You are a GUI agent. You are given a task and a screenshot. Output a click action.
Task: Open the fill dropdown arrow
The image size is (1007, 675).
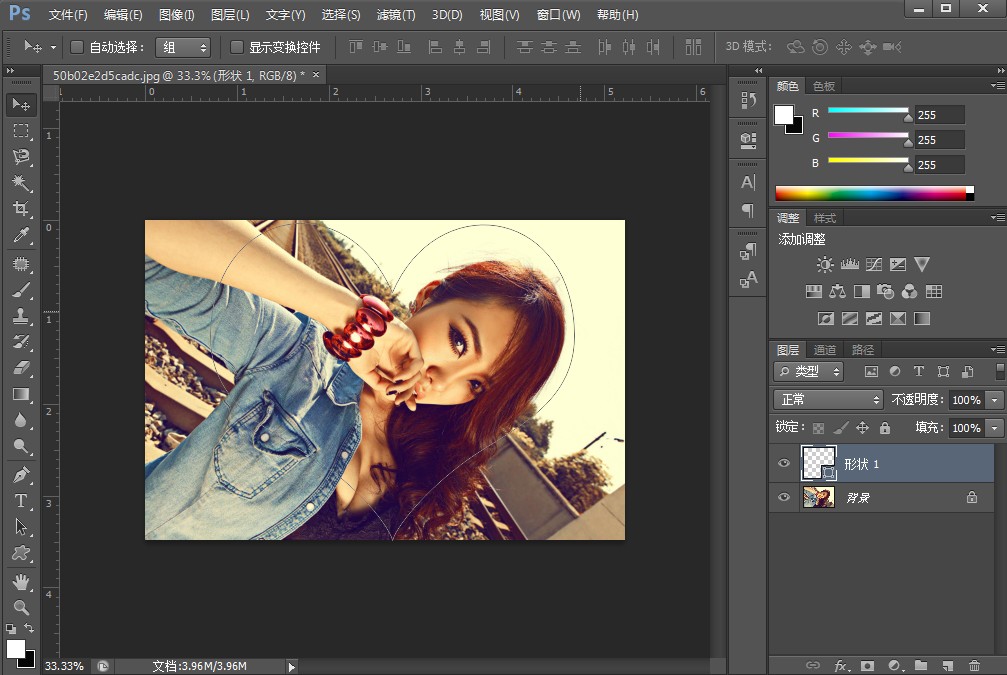pyautogui.click(x=995, y=428)
